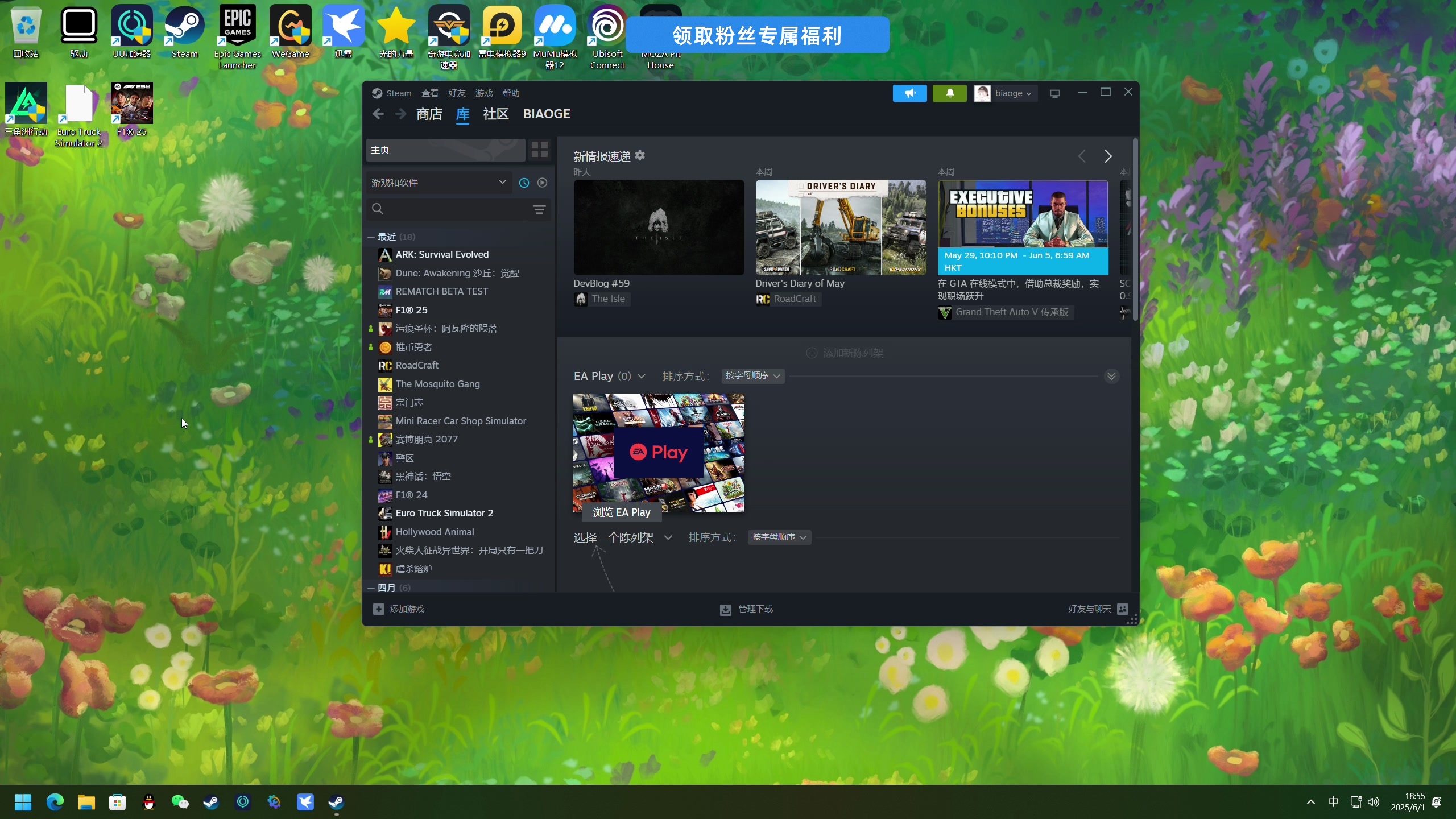Click the library search input field
This screenshot has height=819, width=1456.
click(458, 209)
